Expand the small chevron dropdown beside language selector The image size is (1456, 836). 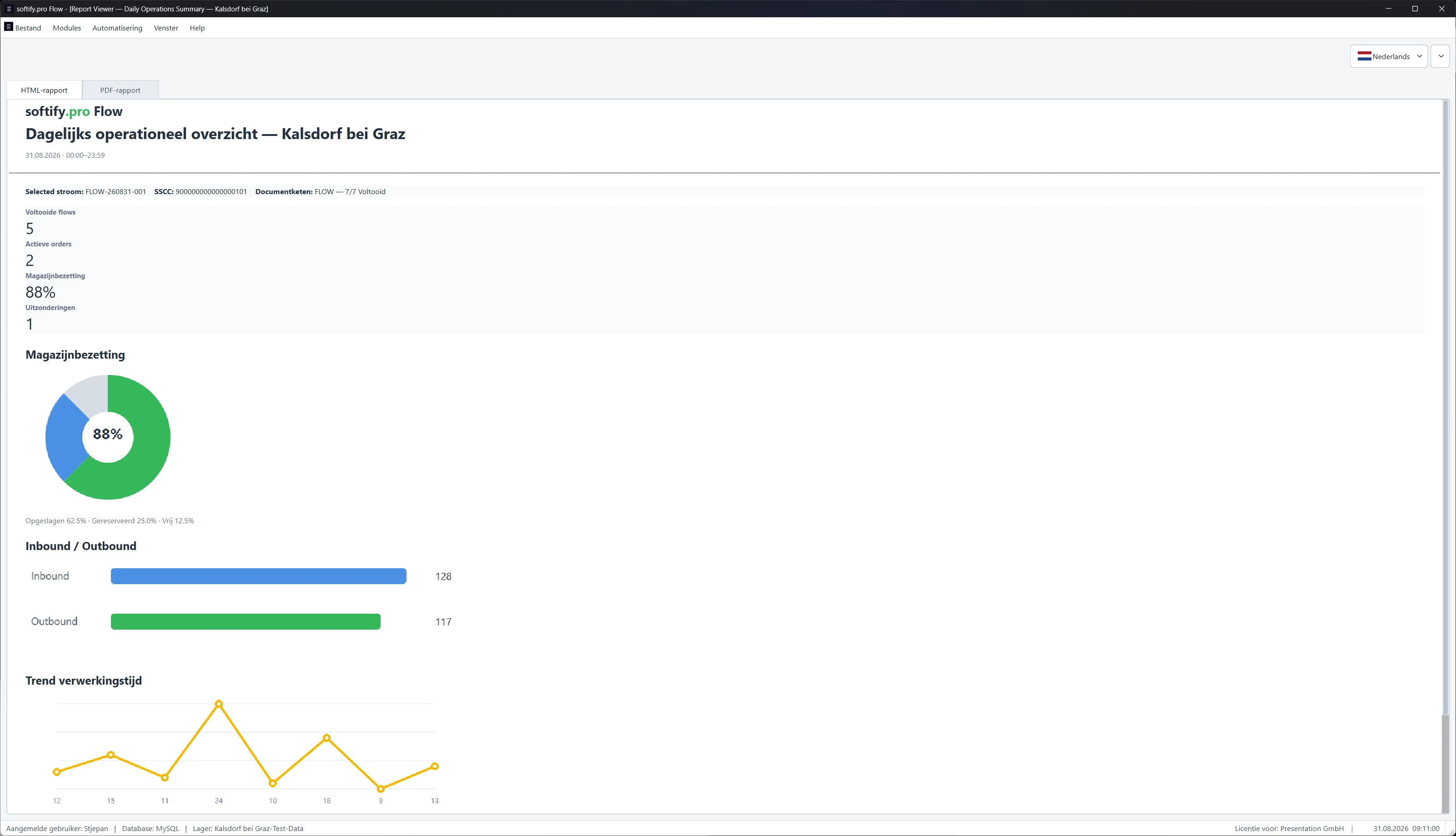tap(1441, 56)
